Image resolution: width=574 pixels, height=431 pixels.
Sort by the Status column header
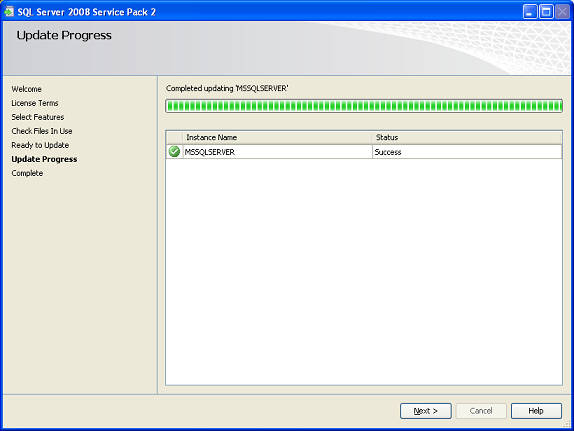[x=467, y=137]
